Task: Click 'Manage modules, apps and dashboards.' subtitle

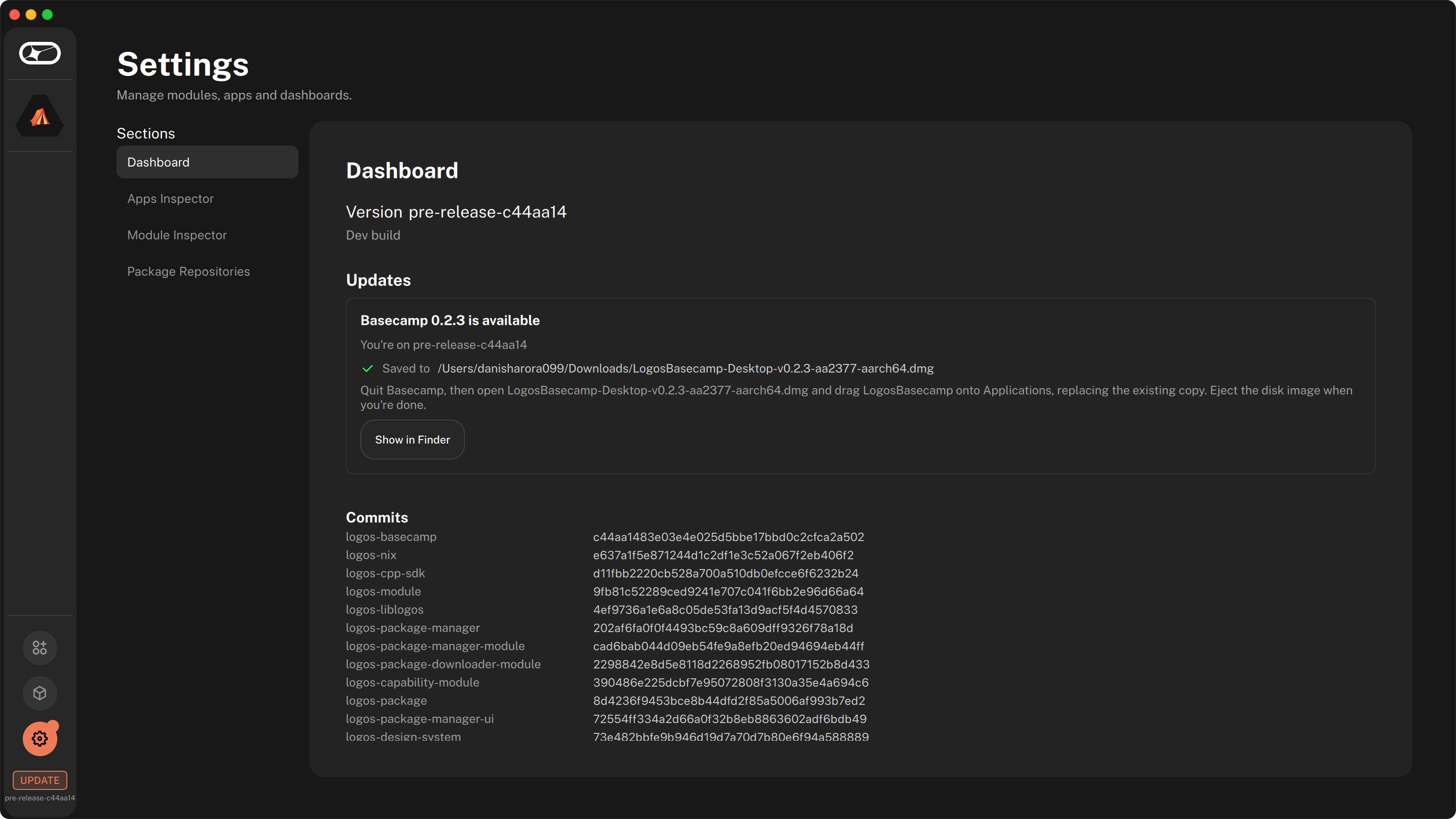Action: [234, 95]
